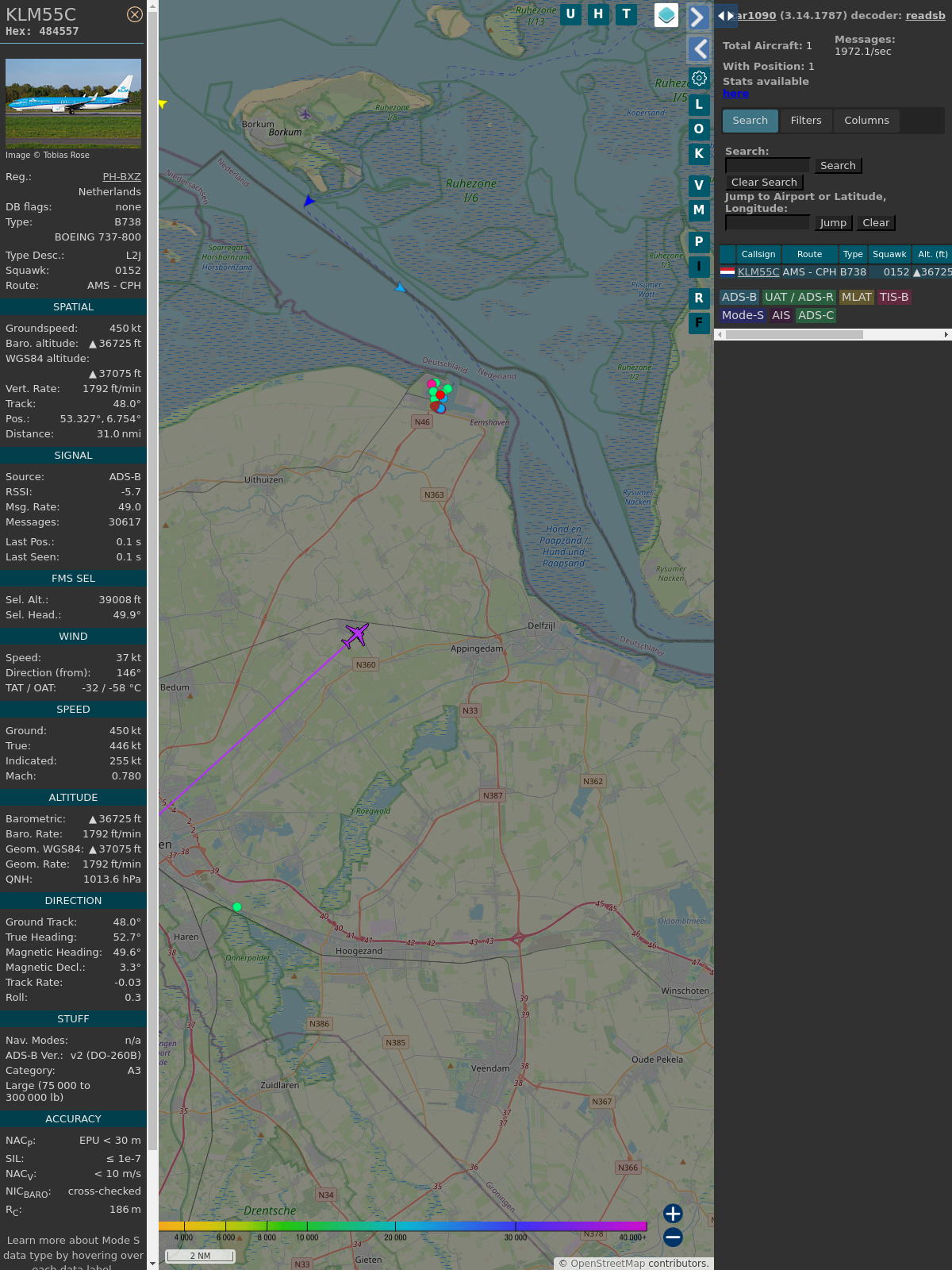952x1270 pixels.
Task: Click the settings gear icon
Action: pos(699,78)
